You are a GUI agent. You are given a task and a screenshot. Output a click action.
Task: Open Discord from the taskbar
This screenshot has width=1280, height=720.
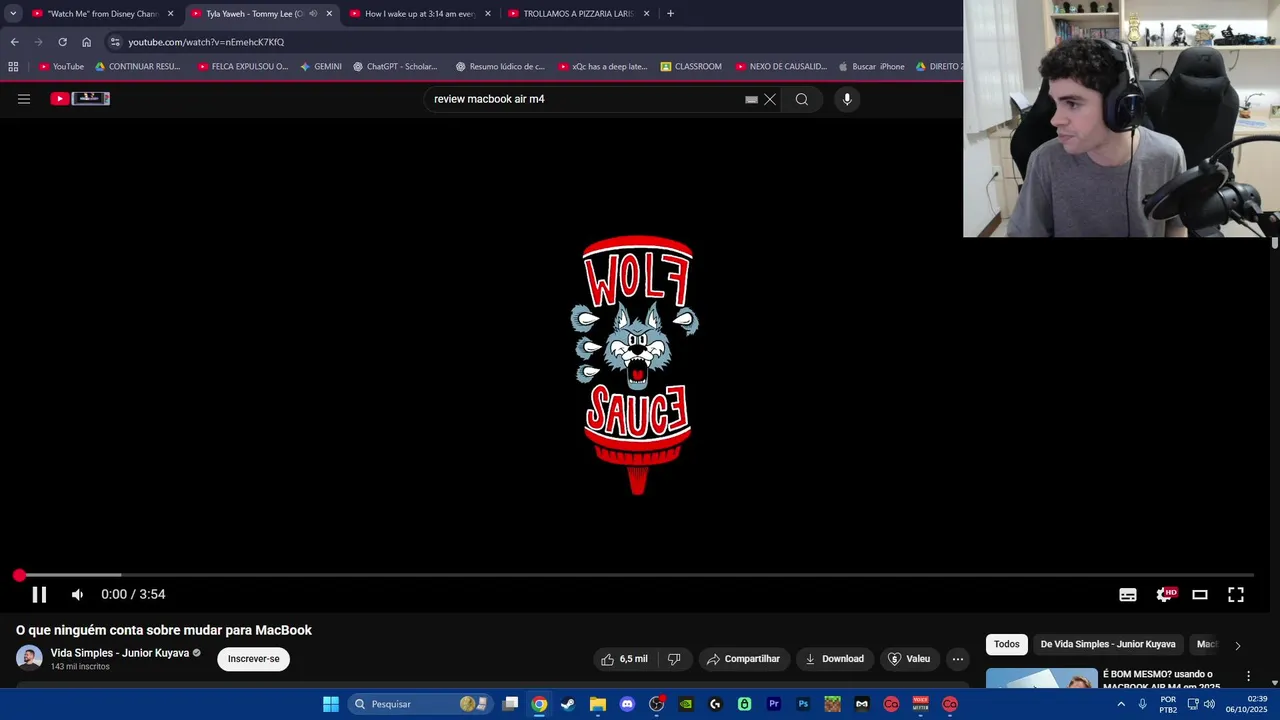click(x=627, y=704)
